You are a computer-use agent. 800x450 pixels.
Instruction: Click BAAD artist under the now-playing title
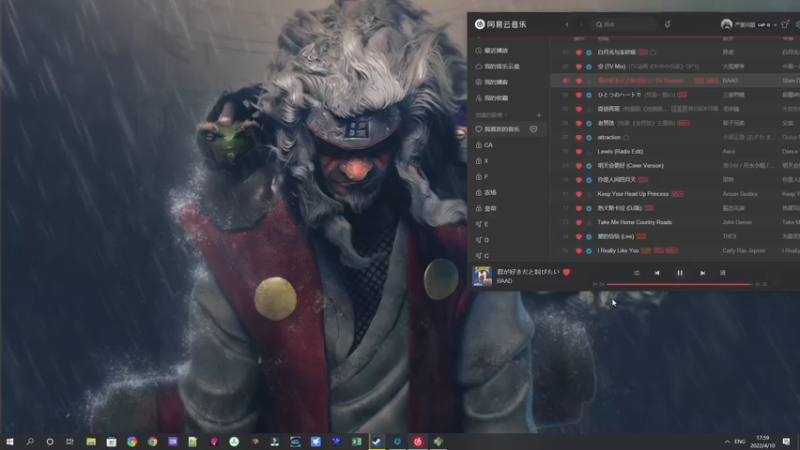point(505,281)
